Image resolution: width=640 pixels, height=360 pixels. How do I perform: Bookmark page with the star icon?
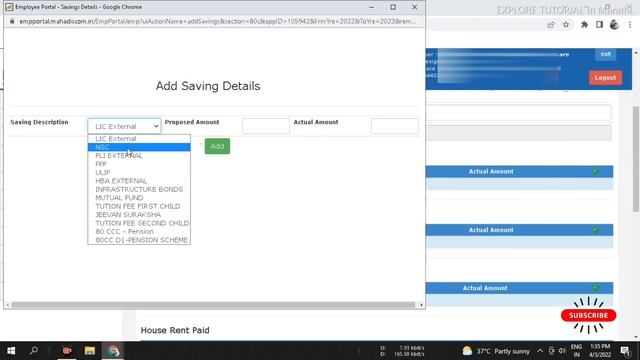(x=566, y=25)
